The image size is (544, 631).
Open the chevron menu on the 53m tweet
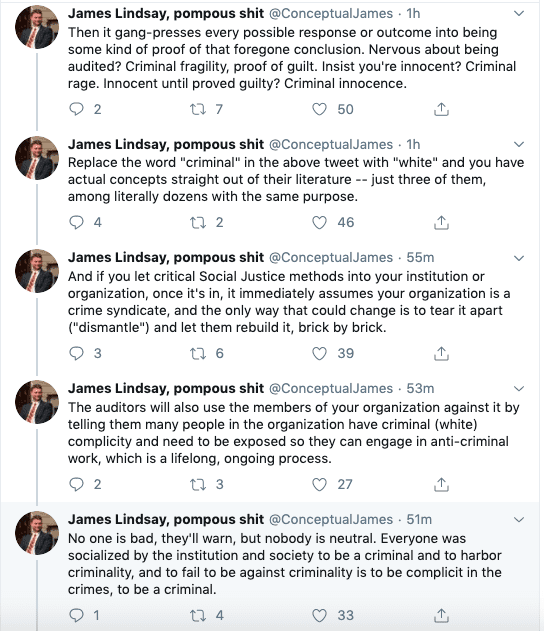point(519,388)
